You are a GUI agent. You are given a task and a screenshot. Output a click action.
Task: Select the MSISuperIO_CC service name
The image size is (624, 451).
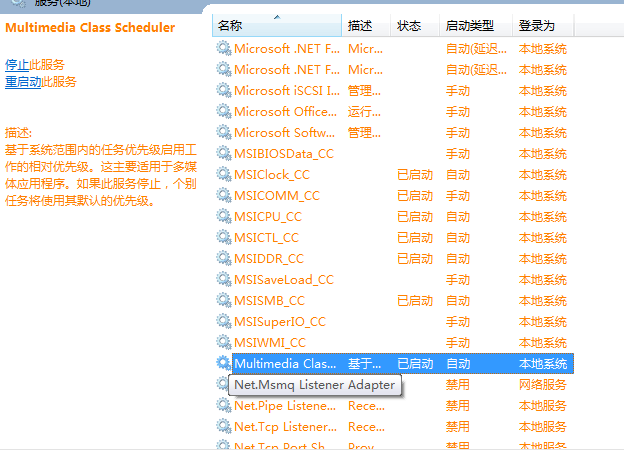coord(280,322)
